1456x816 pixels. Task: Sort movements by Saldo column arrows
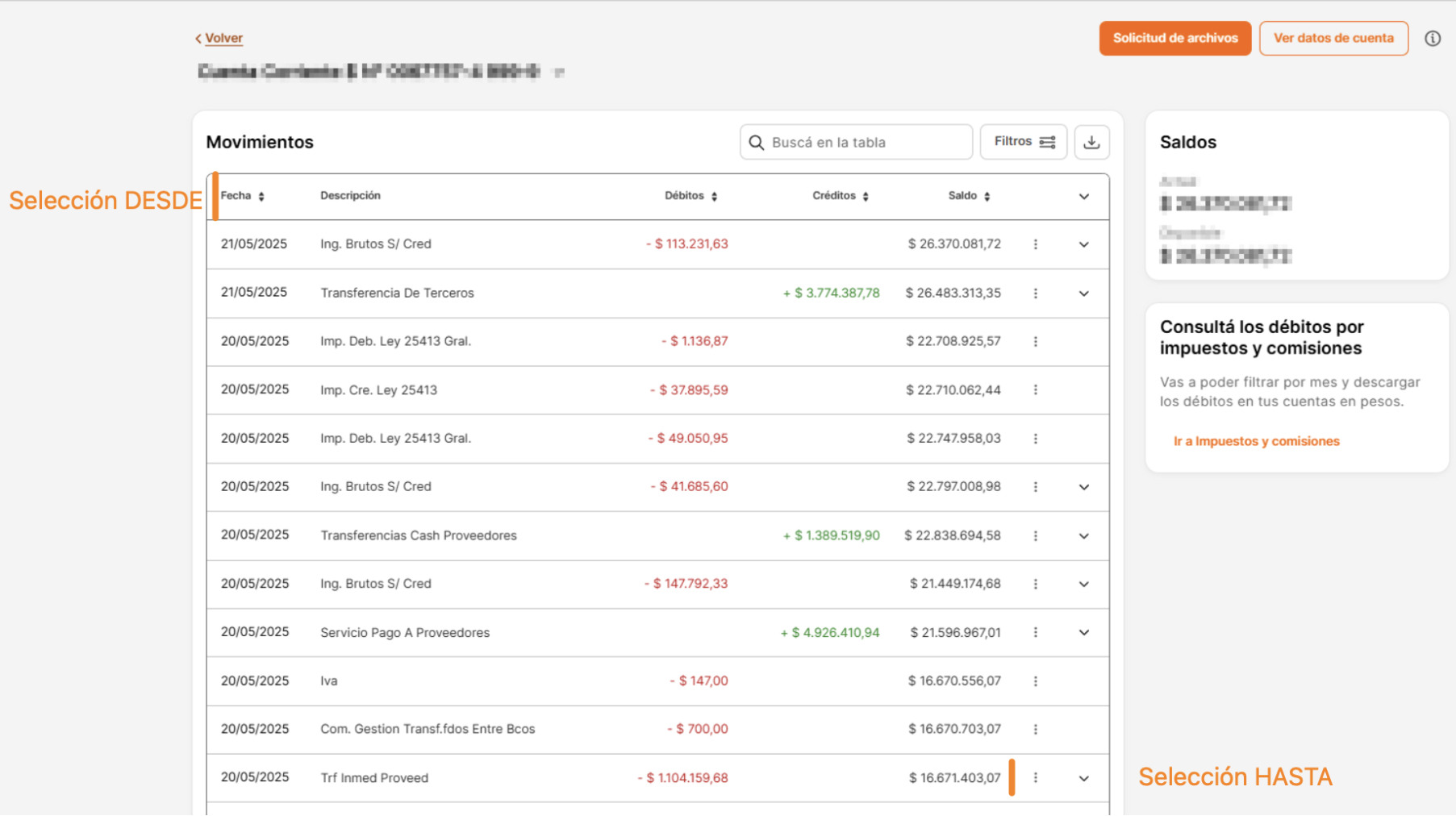click(987, 197)
